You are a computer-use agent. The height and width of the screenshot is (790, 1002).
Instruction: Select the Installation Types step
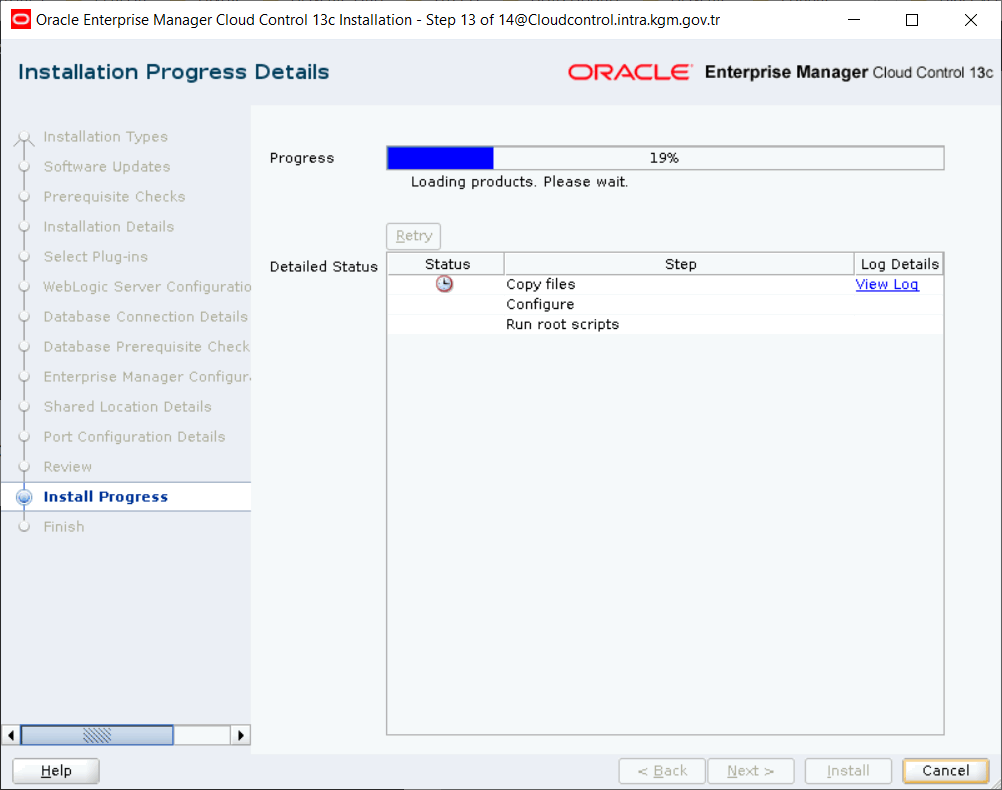click(x=105, y=137)
